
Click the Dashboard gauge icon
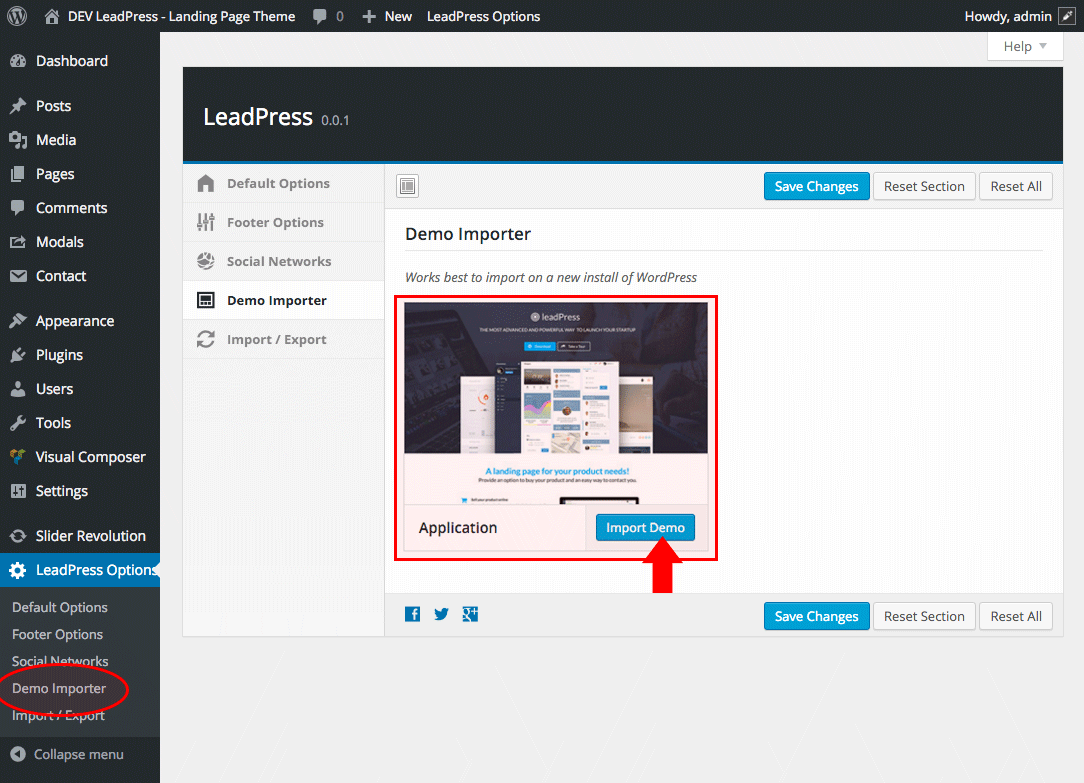(18, 61)
